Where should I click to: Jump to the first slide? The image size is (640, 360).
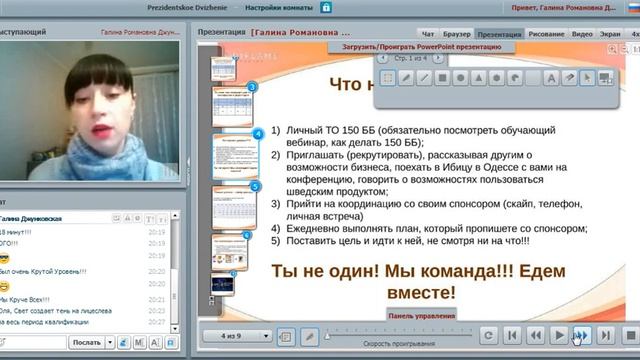click(512, 336)
